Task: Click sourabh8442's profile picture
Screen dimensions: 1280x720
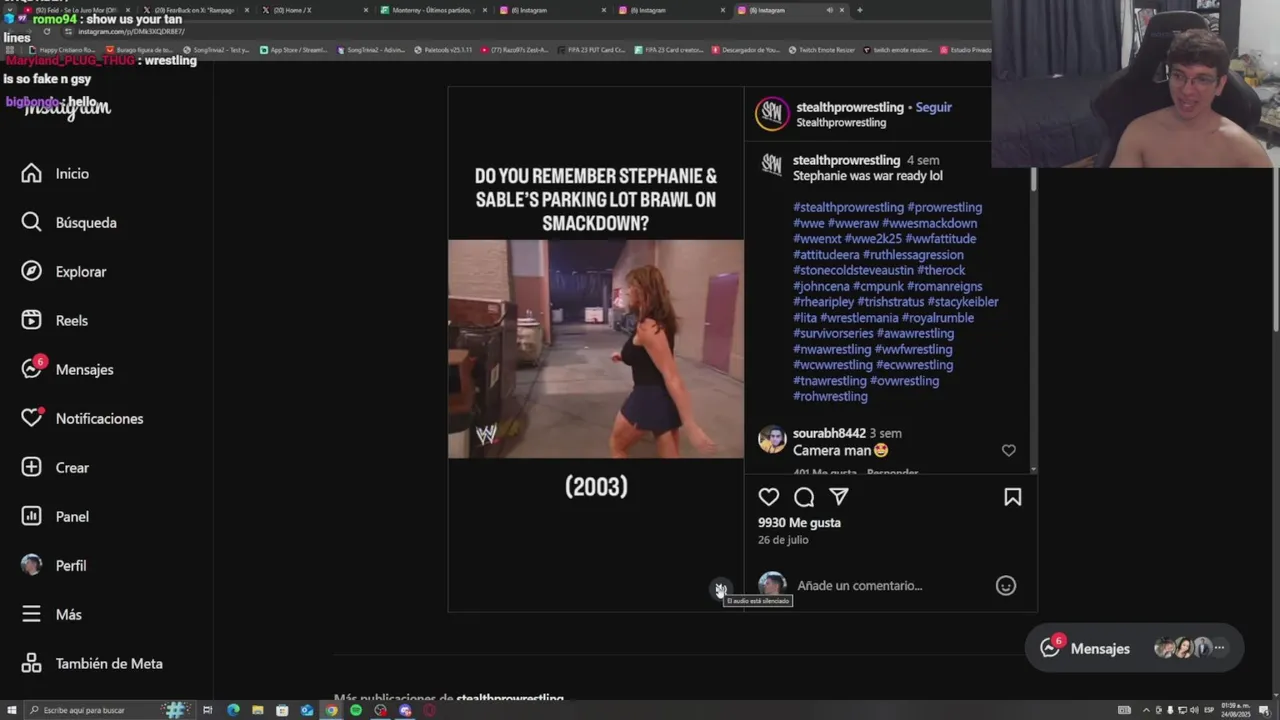Action: click(771, 440)
